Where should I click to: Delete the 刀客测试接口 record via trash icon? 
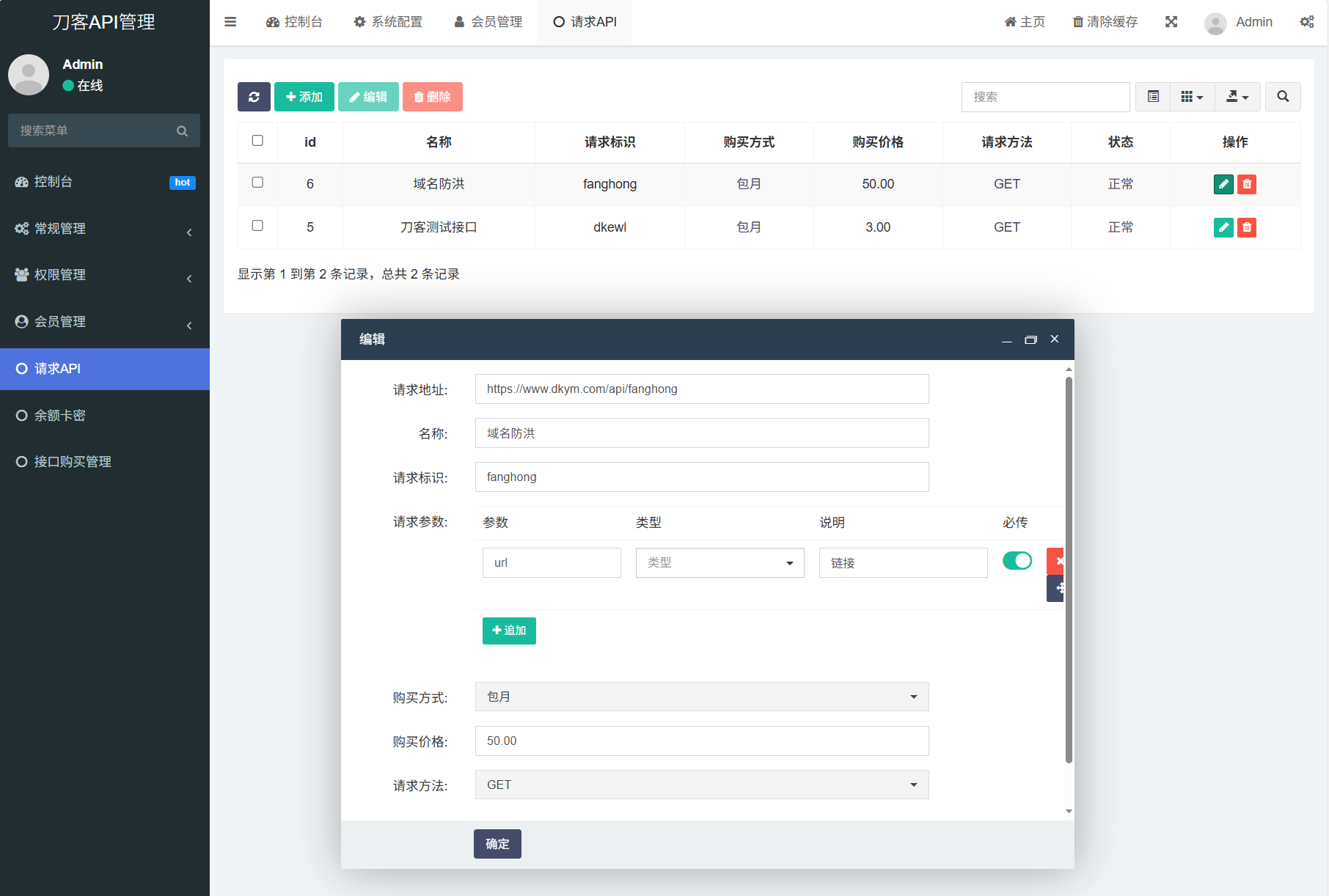(x=1246, y=227)
